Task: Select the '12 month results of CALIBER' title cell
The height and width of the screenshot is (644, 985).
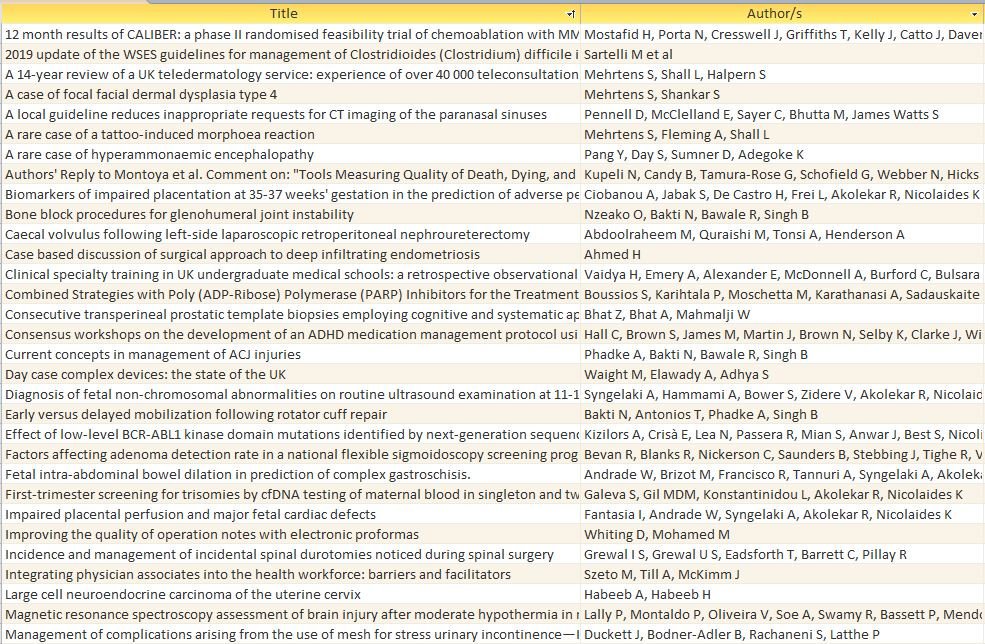Action: 291,35
